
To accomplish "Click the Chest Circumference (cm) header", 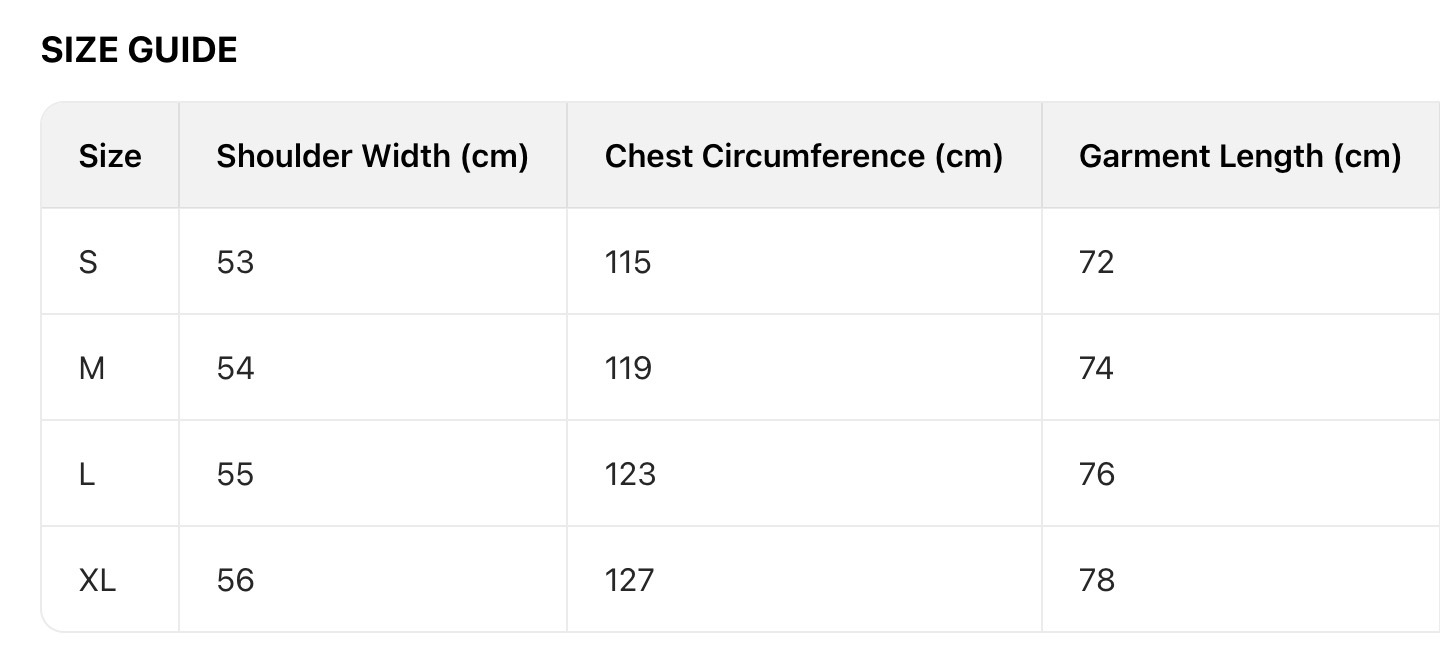I will coord(803,156).
